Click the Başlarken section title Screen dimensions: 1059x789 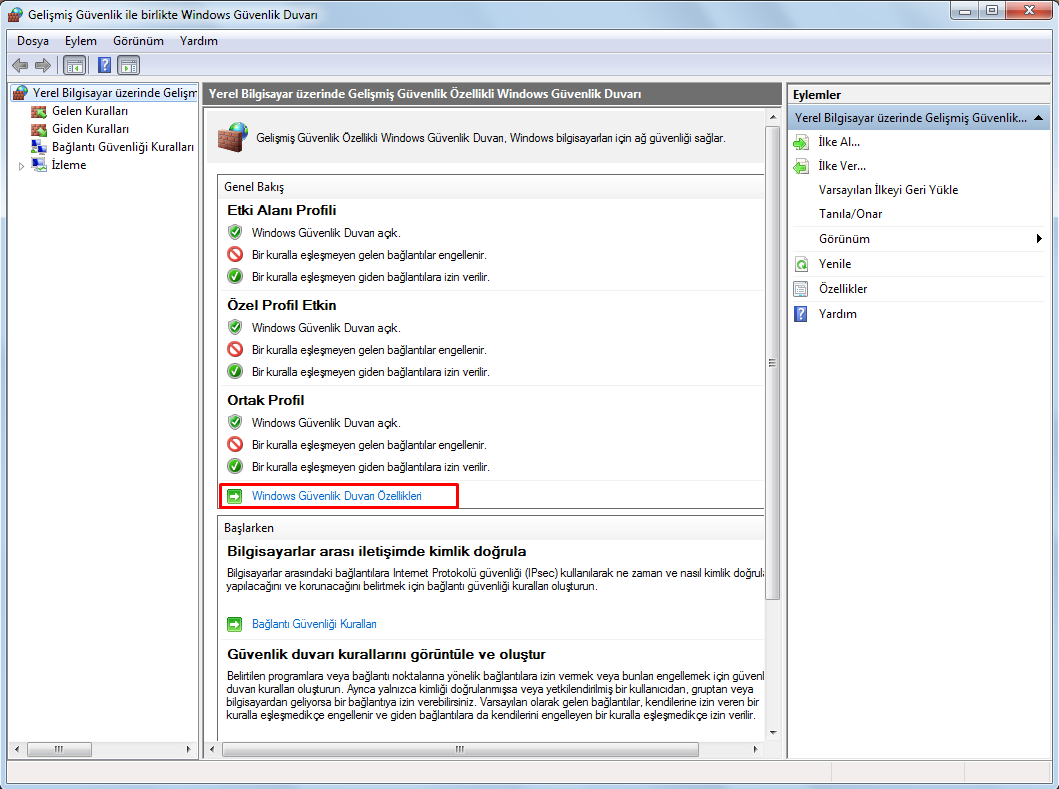pyautogui.click(x=249, y=528)
